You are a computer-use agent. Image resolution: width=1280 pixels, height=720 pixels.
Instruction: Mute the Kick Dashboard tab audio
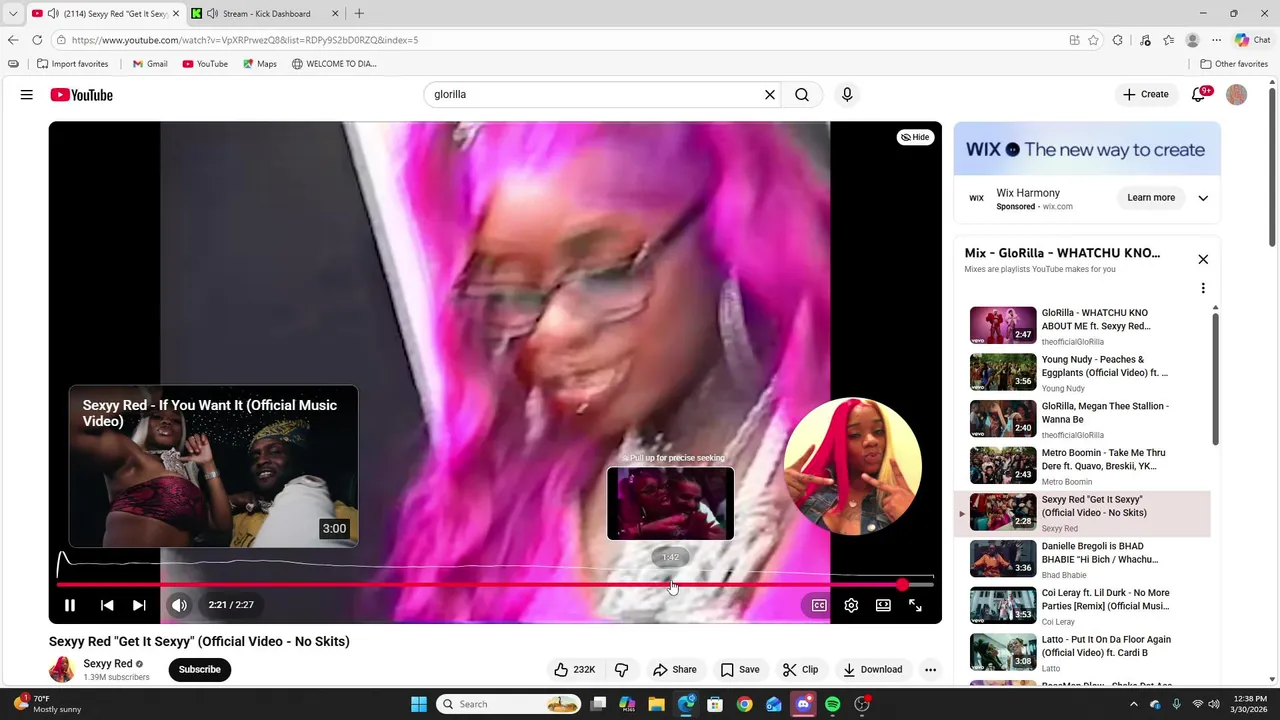212,14
